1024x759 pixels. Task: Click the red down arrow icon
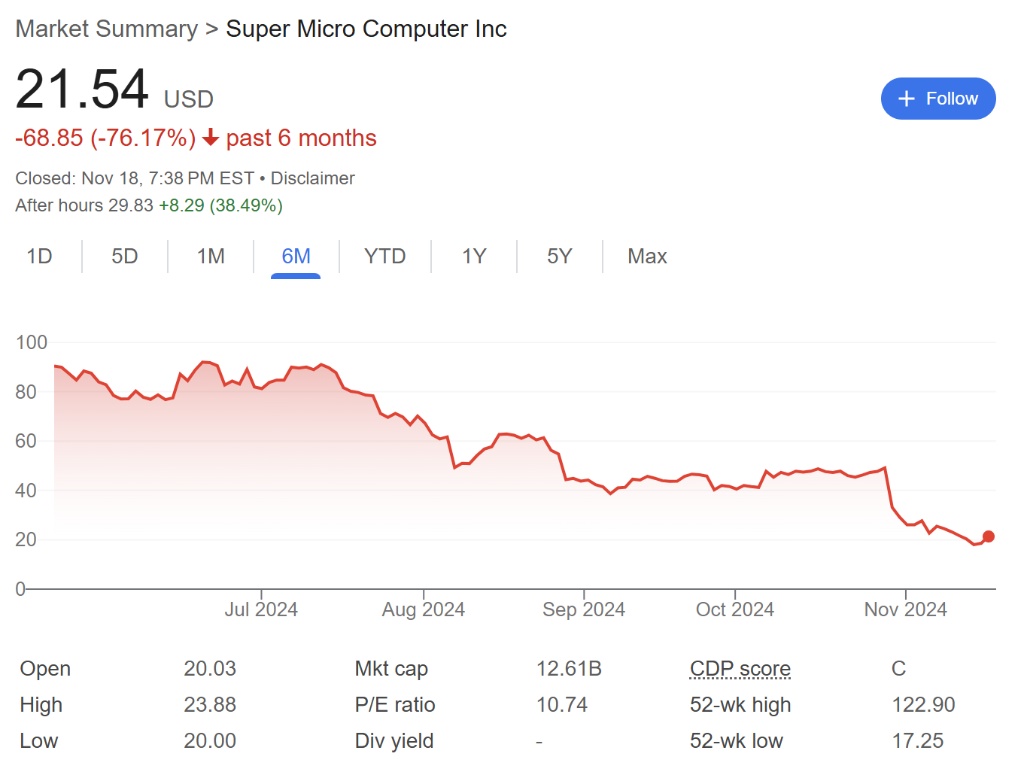pyautogui.click(x=210, y=138)
